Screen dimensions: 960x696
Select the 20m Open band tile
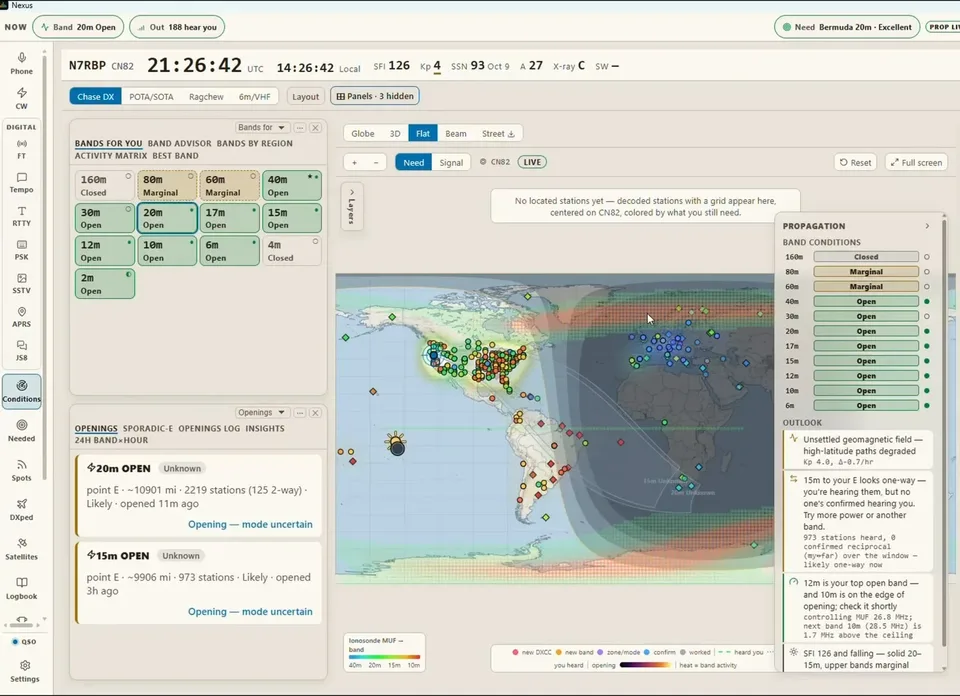[167, 218]
